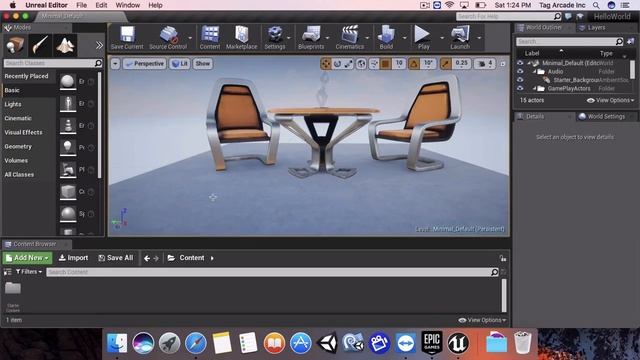Select the translate gizmo tool in the viewport

pos(326,64)
